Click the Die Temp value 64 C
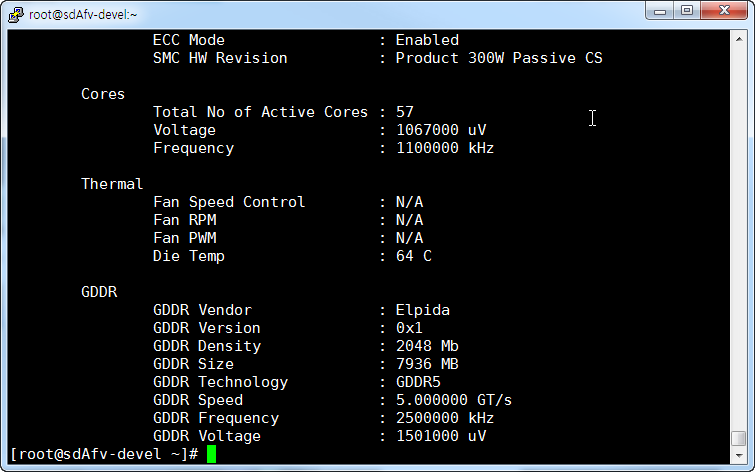Viewport: 755px width, 472px height. click(414, 256)
